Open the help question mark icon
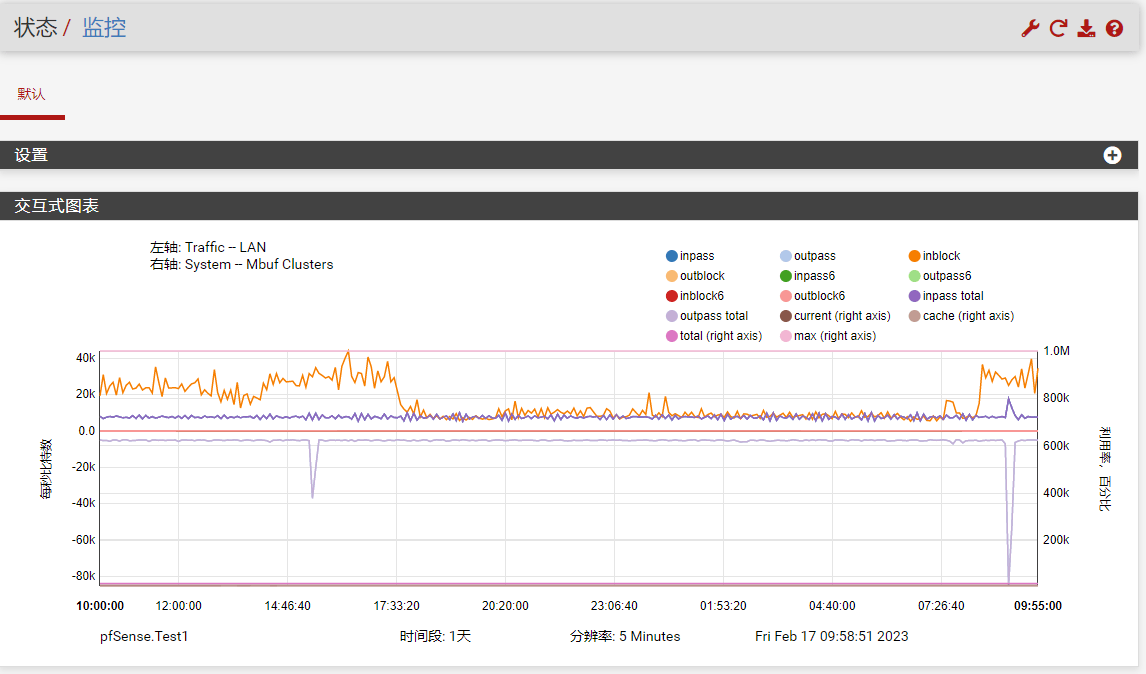Viewport: 1146px width, 674px height. click(x=1114, y=29)
